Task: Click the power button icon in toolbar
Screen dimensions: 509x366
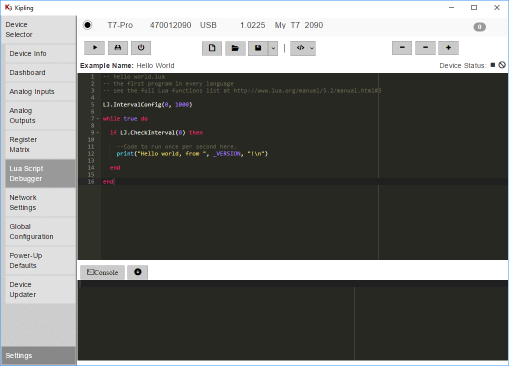Action: tap(141, 48)
